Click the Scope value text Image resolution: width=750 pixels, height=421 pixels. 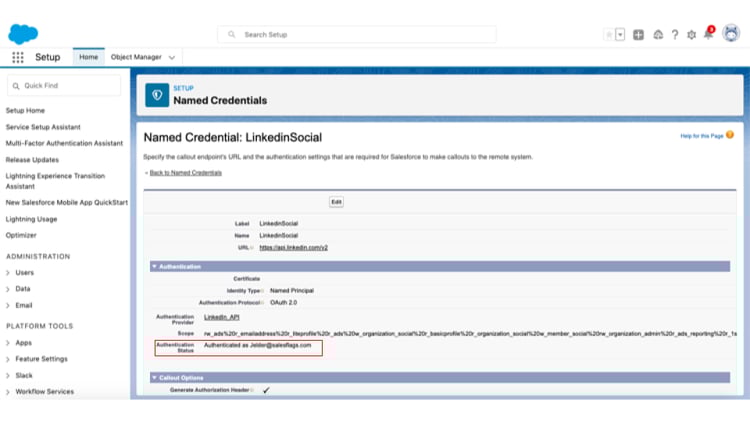[x=470, y=333]
